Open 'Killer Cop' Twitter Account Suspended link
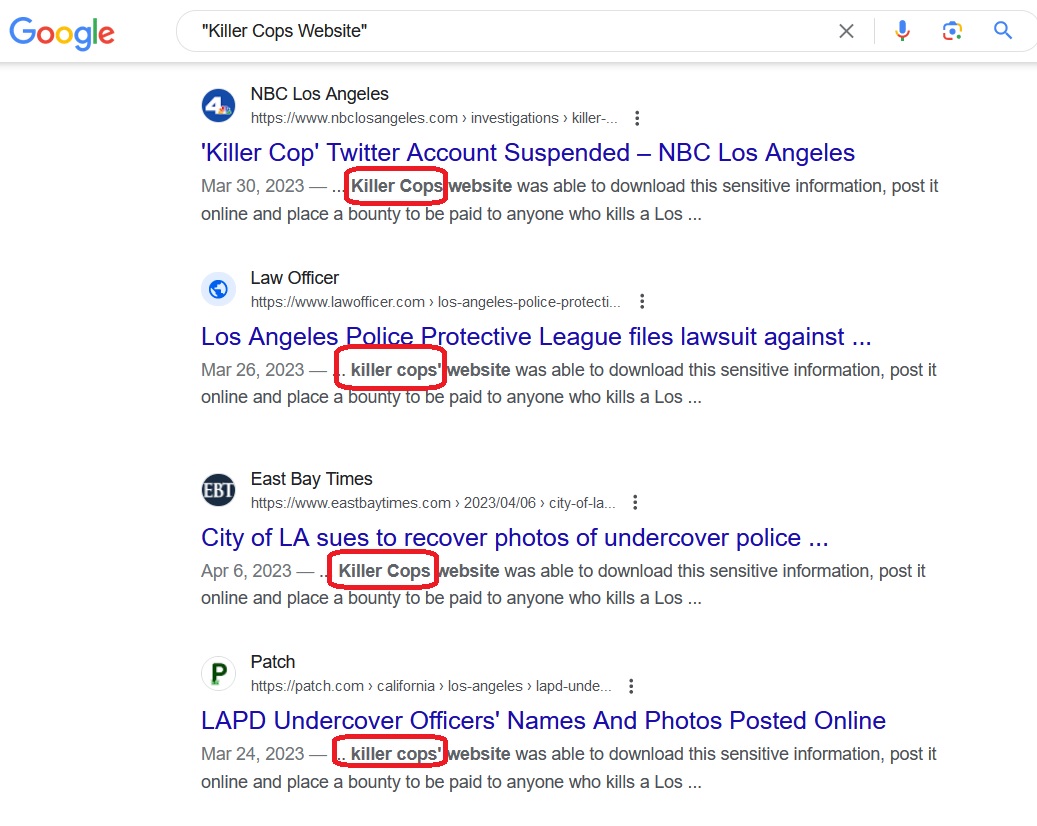 click(x=528, y=153)
